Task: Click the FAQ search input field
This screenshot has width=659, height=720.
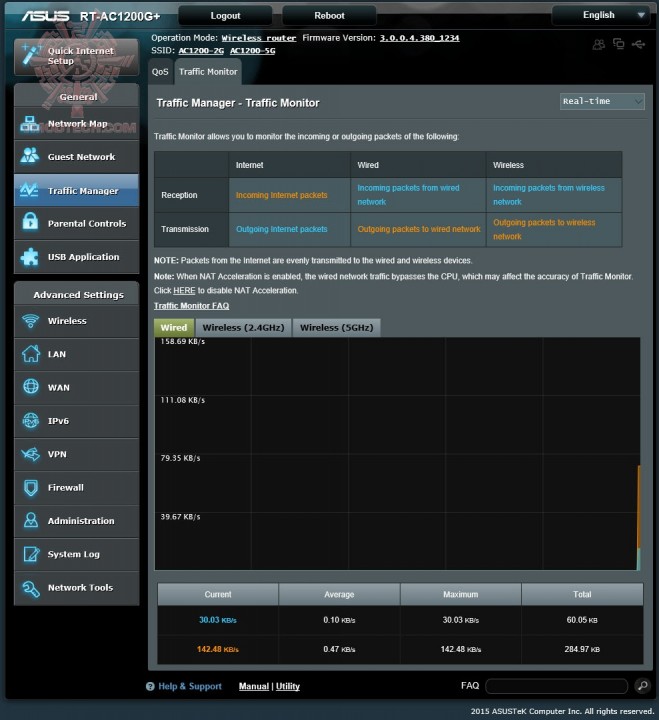Action: pyautogui.click(x=556, y=686)
